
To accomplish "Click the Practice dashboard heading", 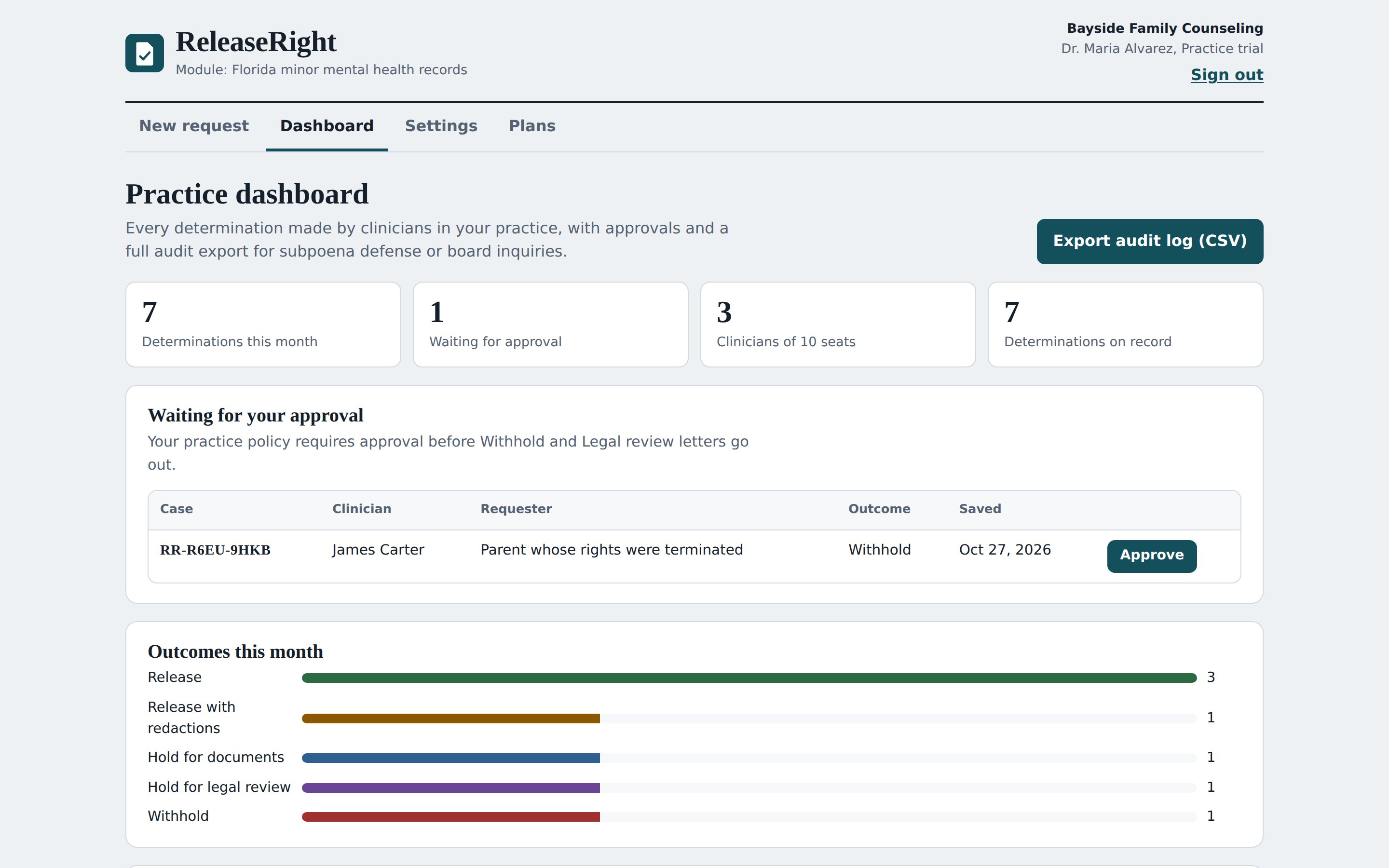I will click(247, 194).
